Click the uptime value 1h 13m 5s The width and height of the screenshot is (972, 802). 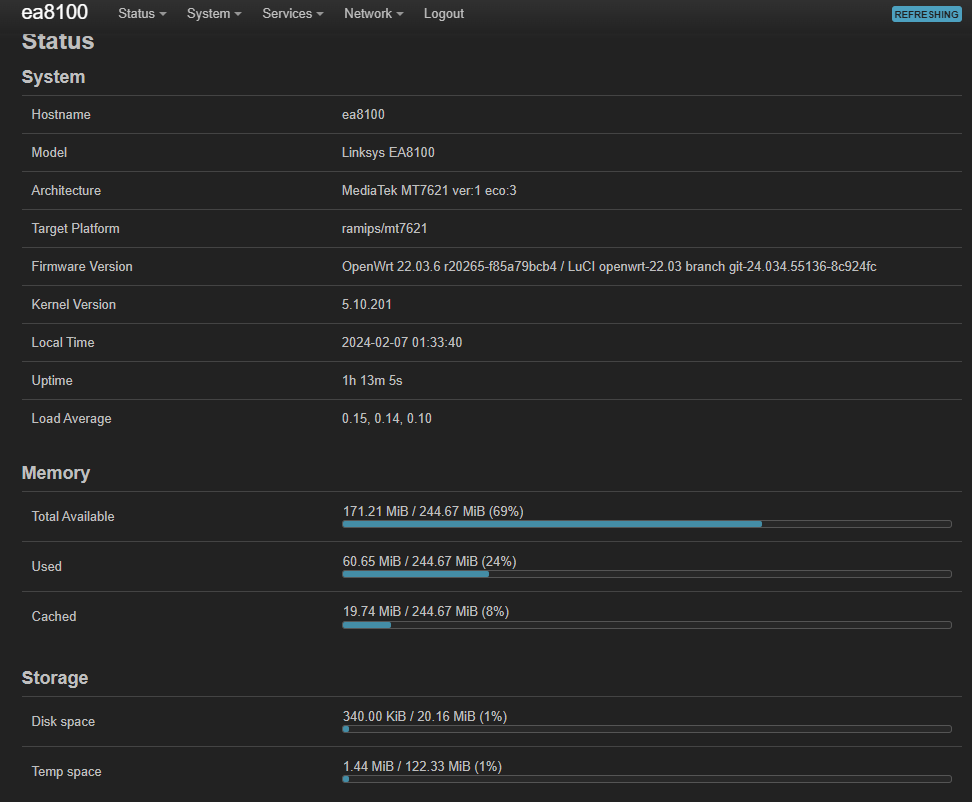point(372,381)
